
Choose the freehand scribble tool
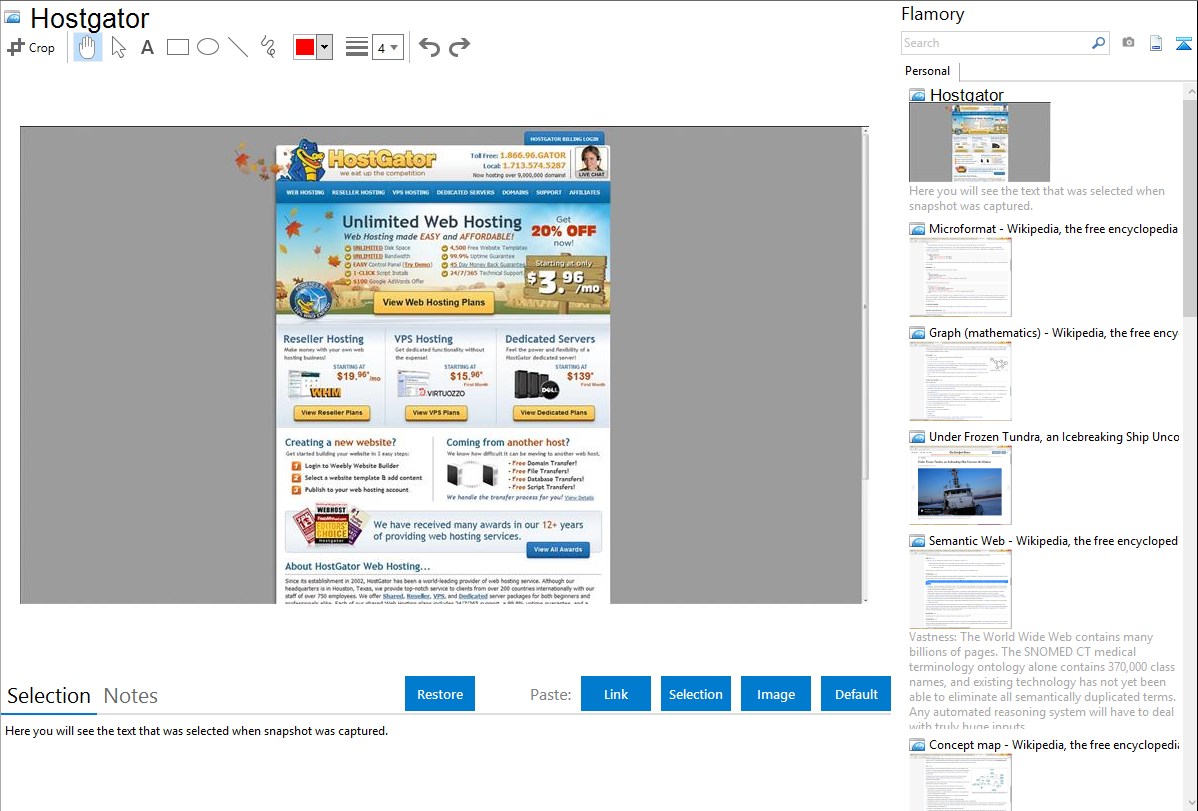pyautogui.click(x=268, y=47)
